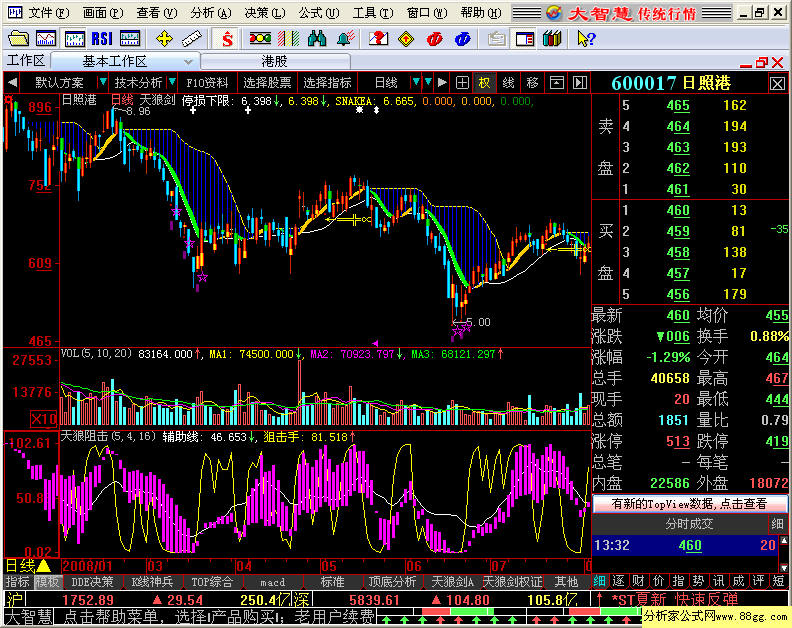792x628 pixels.
Task: Click the red phi symbol icon
Action: pyautogui.click(x=434, y=38)
